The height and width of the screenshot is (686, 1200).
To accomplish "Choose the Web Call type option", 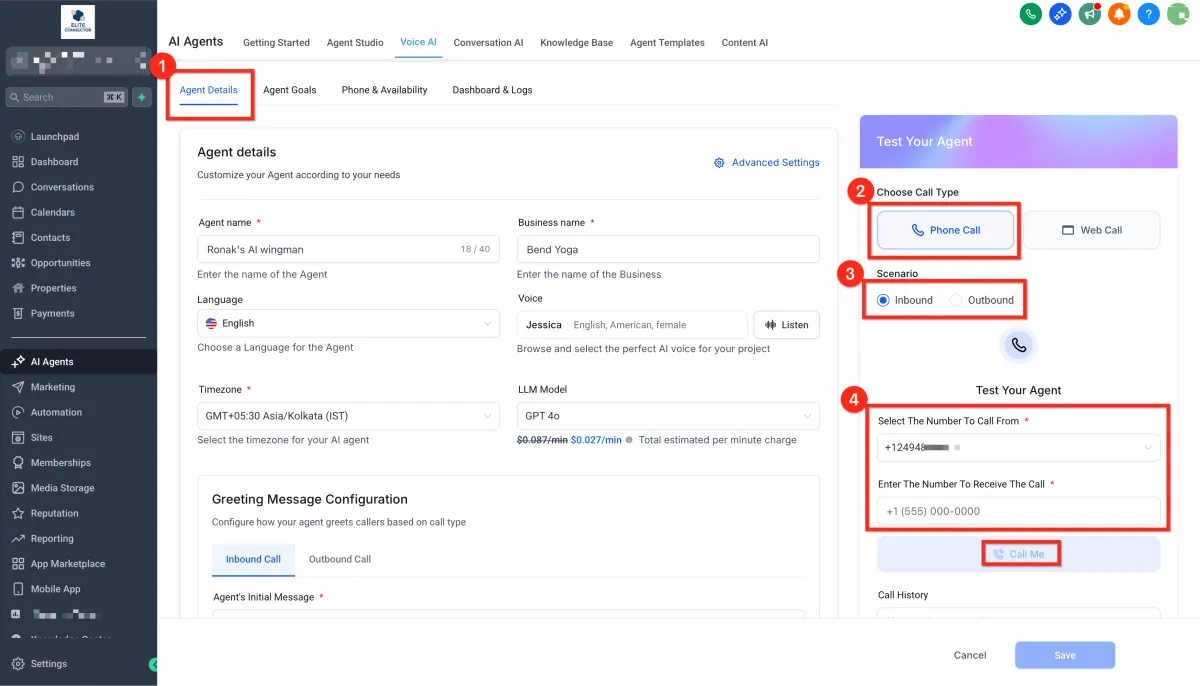I will (x=1091, y=230).
